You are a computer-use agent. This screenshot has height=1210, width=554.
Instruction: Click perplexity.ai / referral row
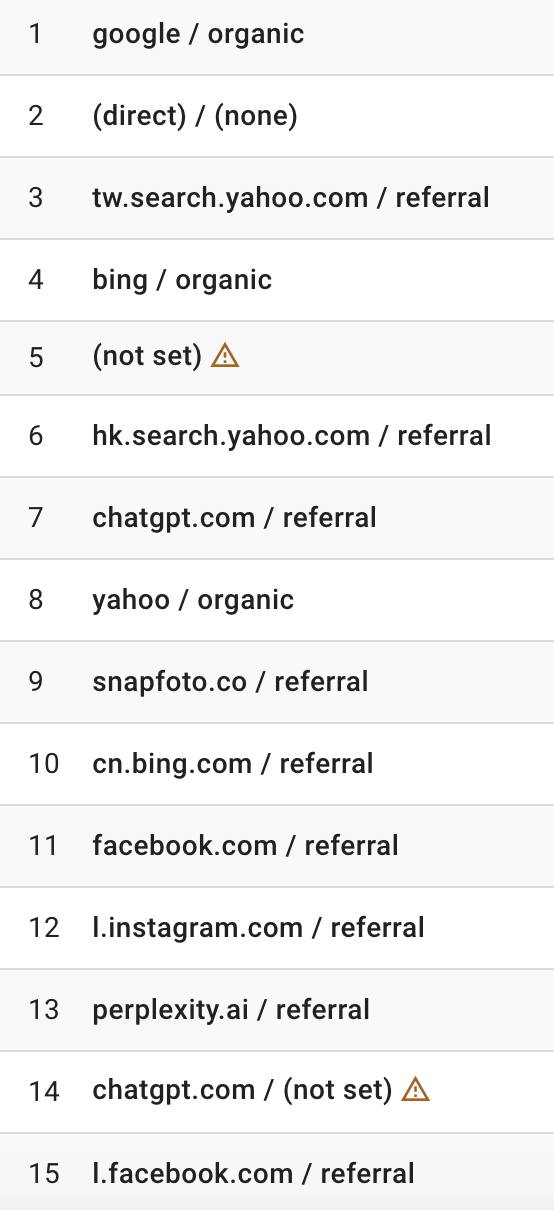[x=277, y=1010]
